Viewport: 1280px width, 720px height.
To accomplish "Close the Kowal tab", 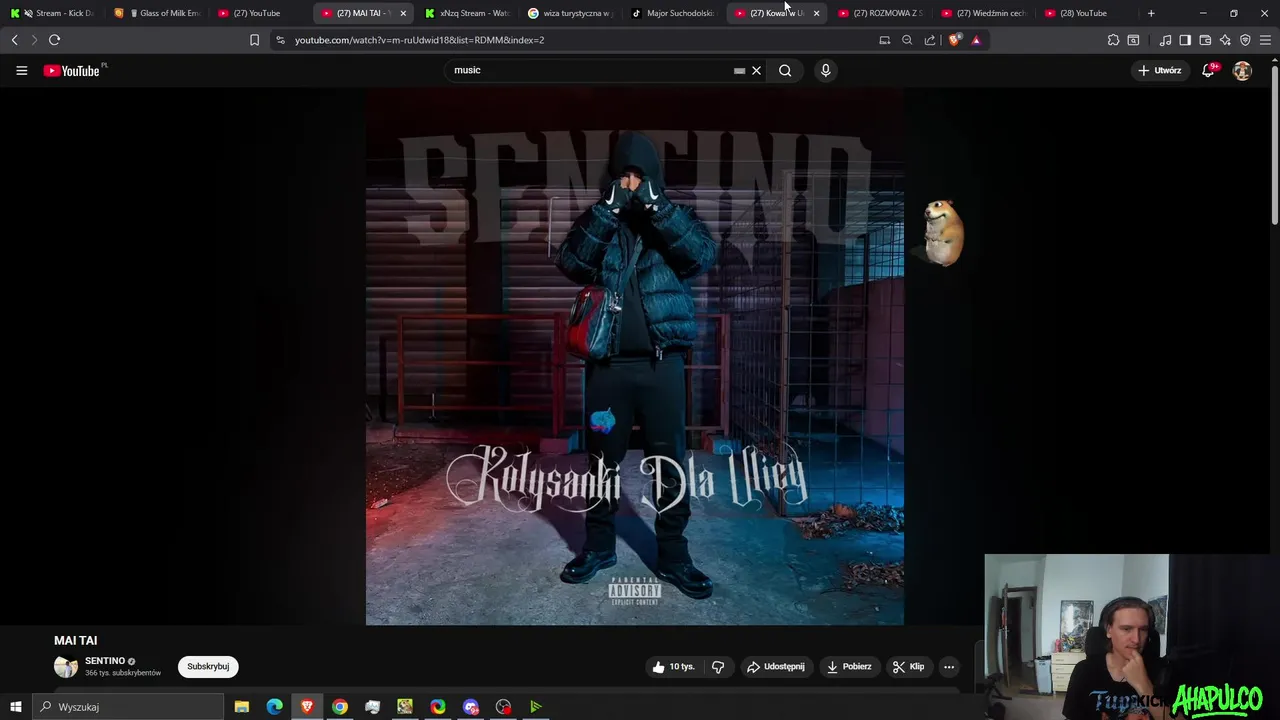I will tap(816, 13).
